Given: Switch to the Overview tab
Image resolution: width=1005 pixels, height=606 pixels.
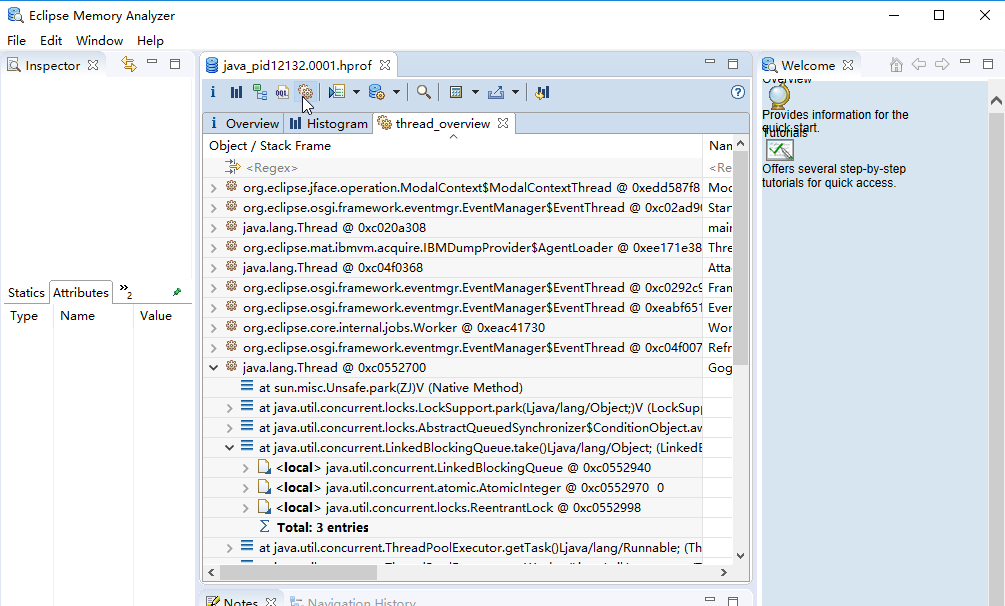Looking at the screenshot, I should (x=244, y=123).
